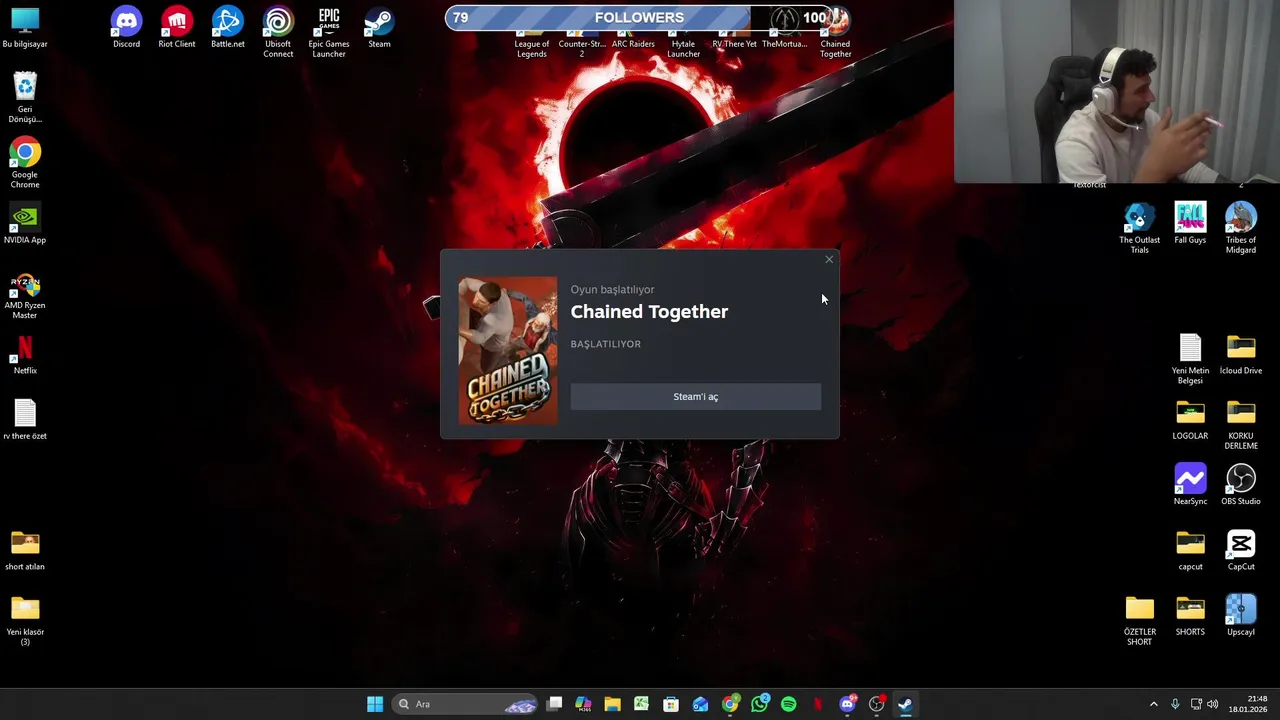Click the Hytale Launcher shortcut label
1280x720 pixels.
click(684, 49)
